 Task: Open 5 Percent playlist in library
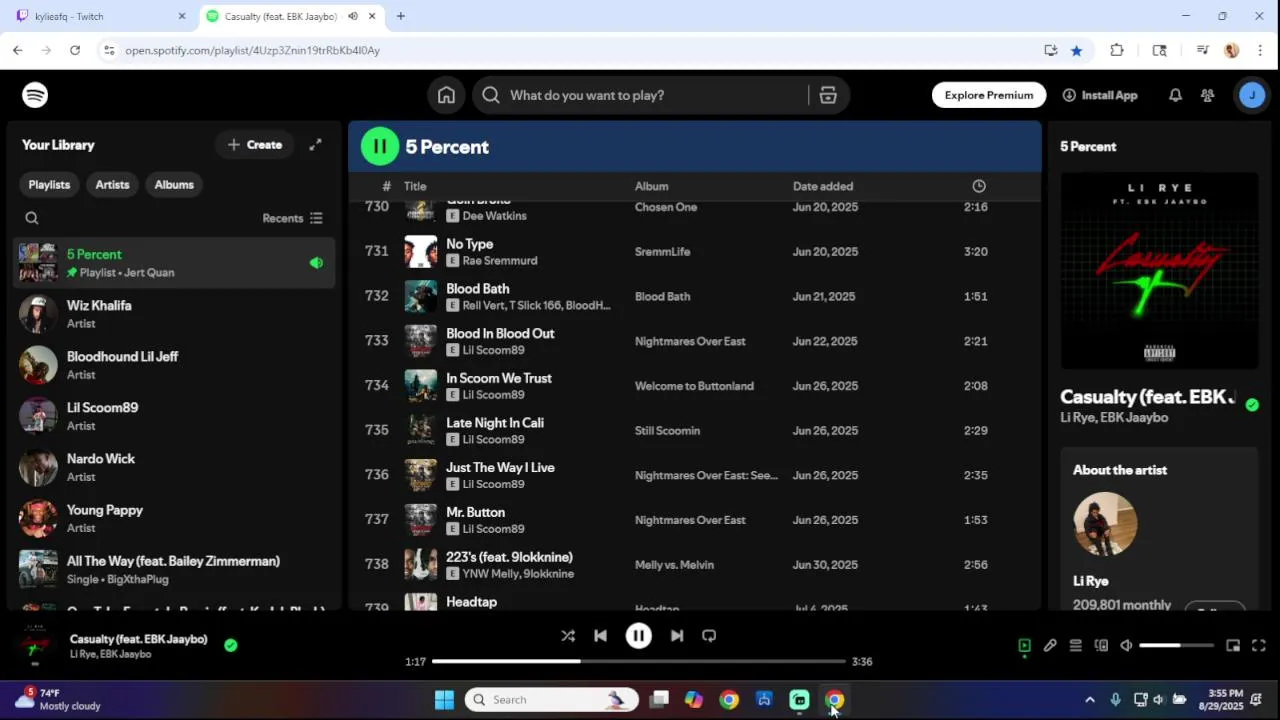click(x=174, y=263)
